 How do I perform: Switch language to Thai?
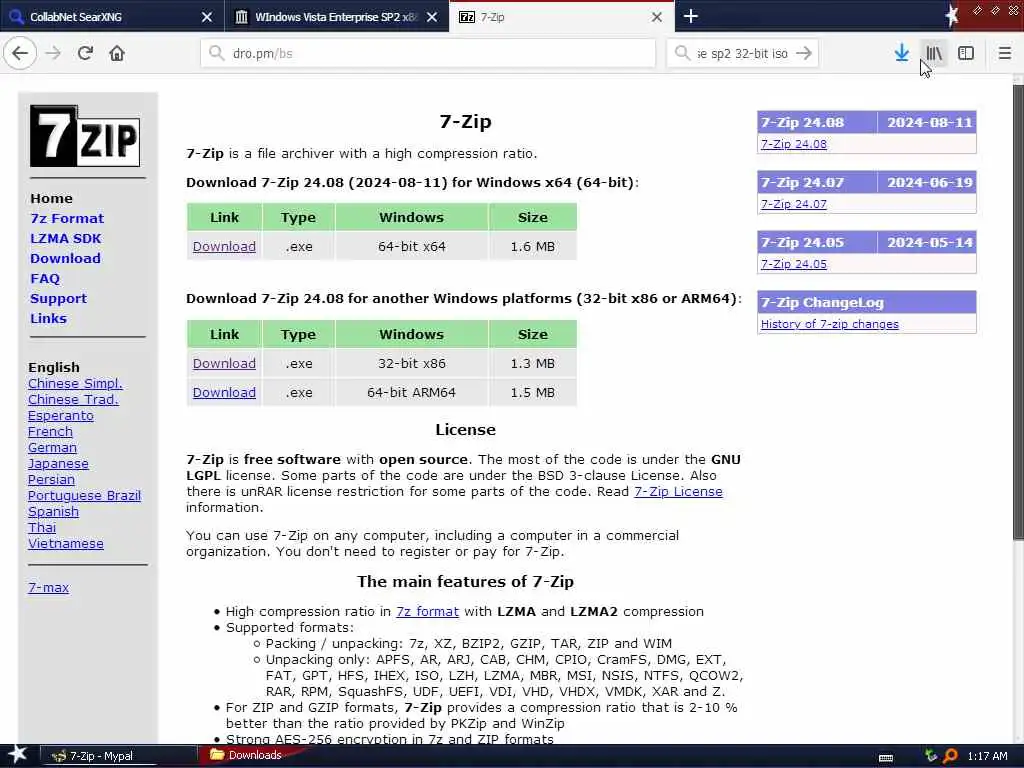42,527
